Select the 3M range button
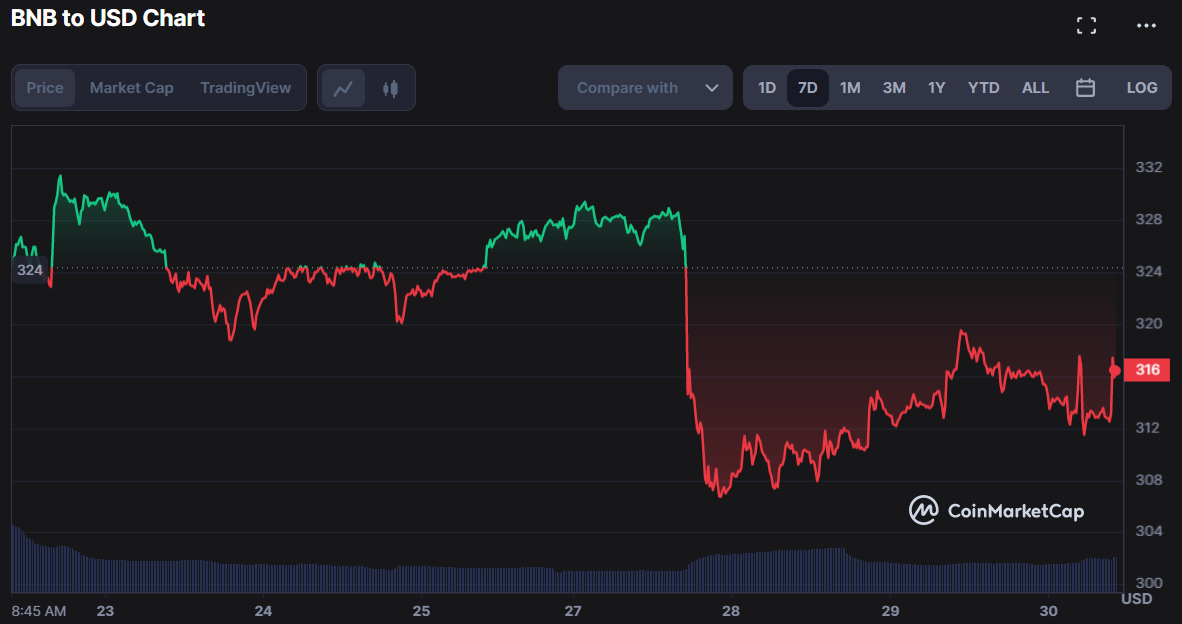Image resolution: width=1182 pixels, height=624 pixels. coord(893,87)
